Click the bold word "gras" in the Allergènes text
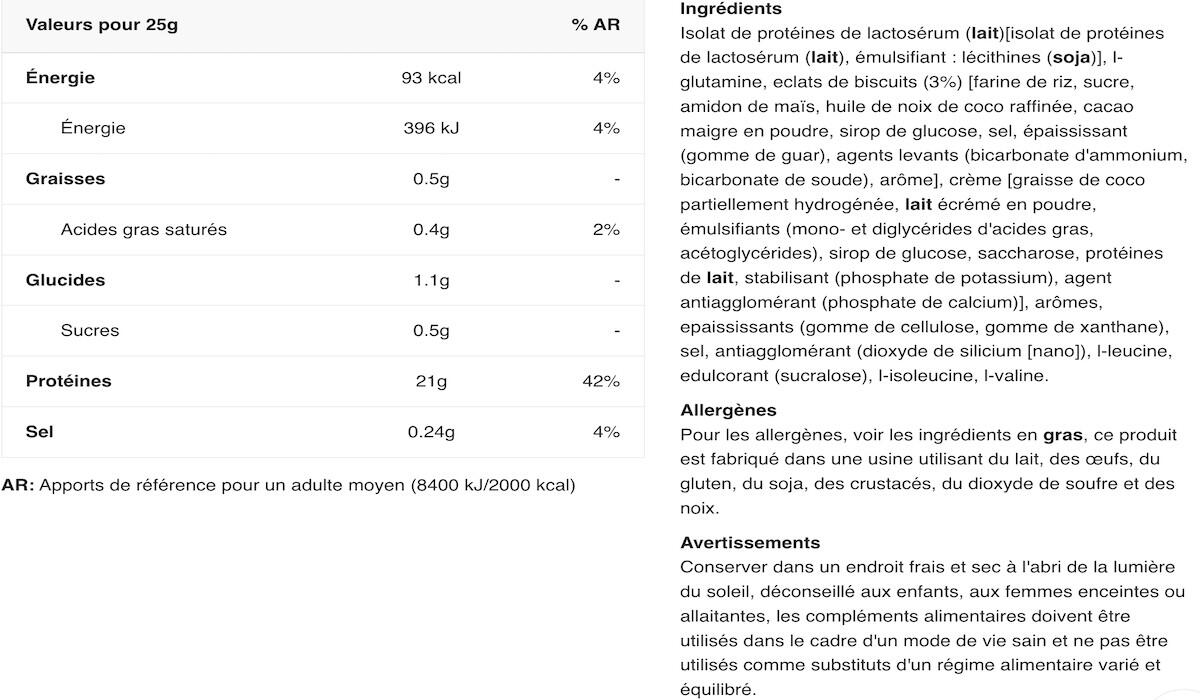1200x700 pixels. (1063, 435)
